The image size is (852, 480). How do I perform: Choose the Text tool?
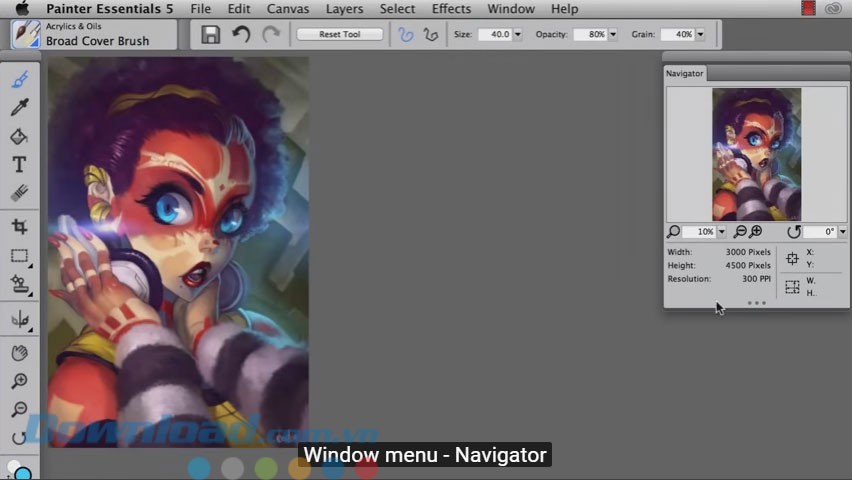click(19, 165)
